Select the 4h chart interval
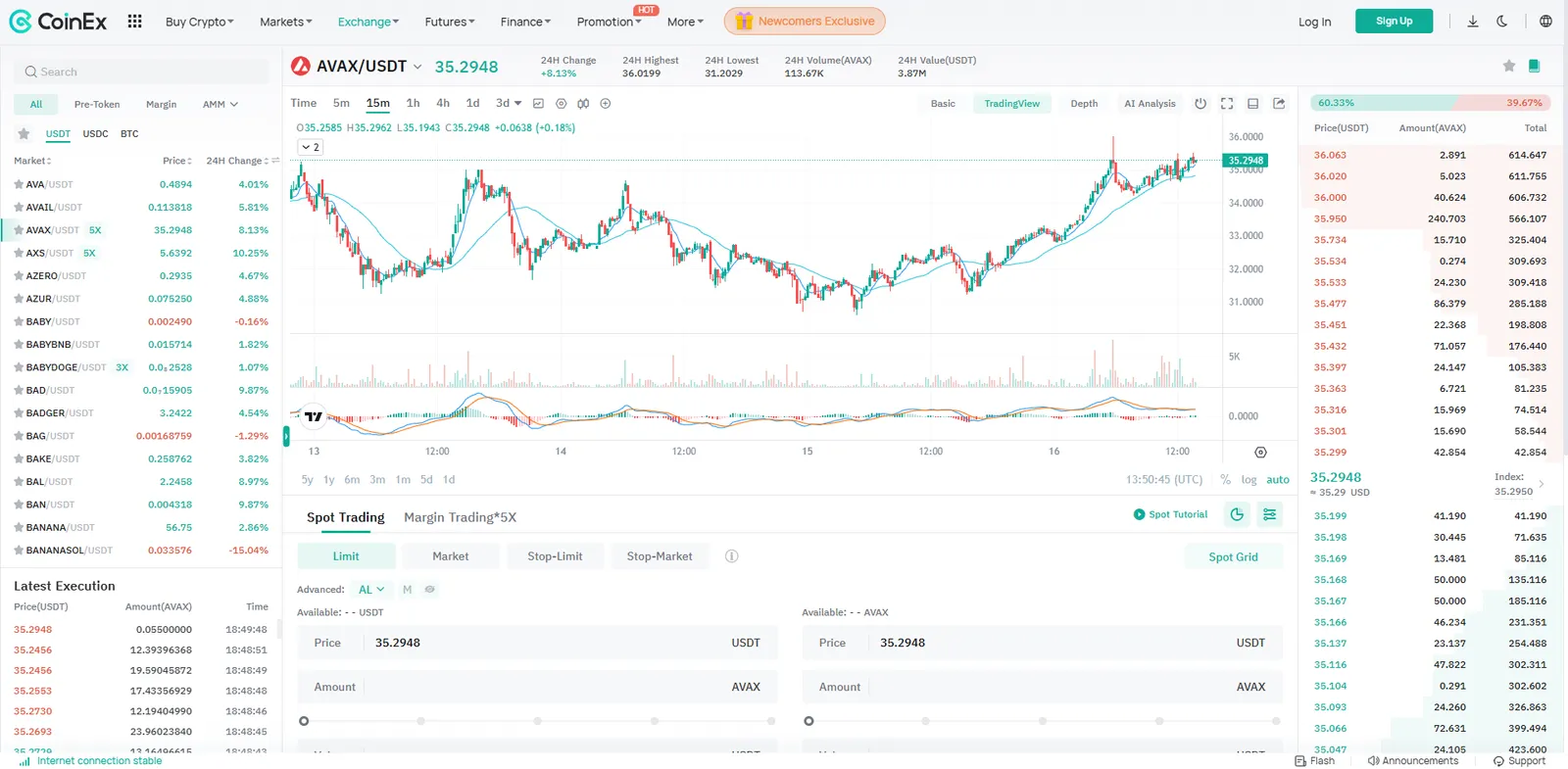 click(x=443, y=103)
